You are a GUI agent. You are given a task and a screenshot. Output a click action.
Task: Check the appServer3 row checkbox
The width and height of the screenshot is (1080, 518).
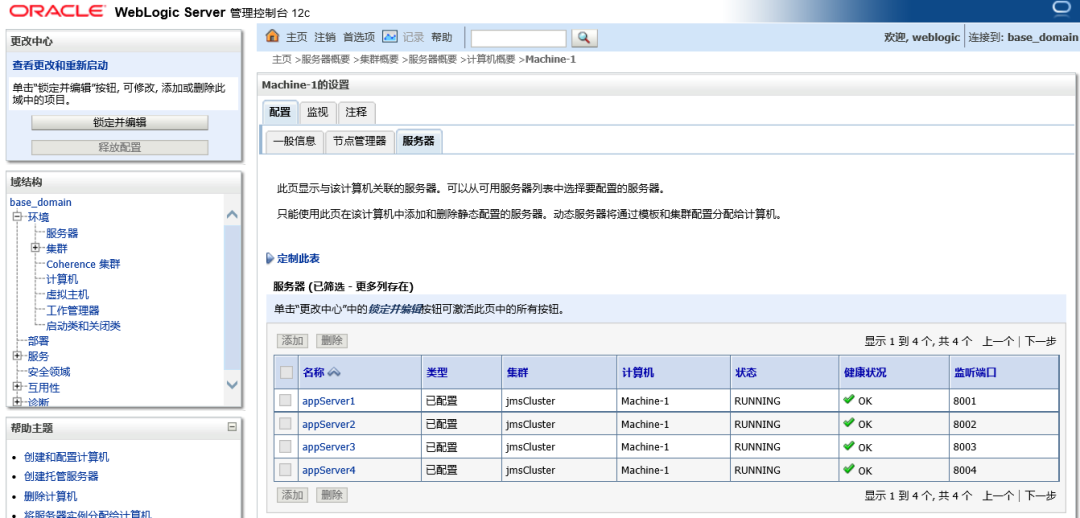[x=284, y=447]
